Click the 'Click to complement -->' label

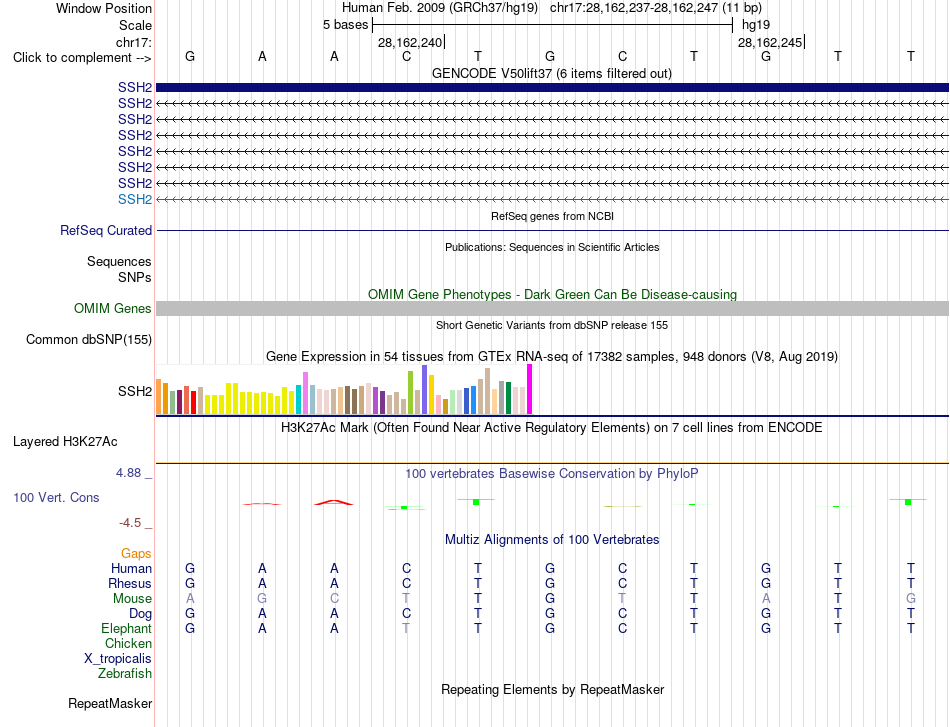pyautogui.click(x=82, y=58)
